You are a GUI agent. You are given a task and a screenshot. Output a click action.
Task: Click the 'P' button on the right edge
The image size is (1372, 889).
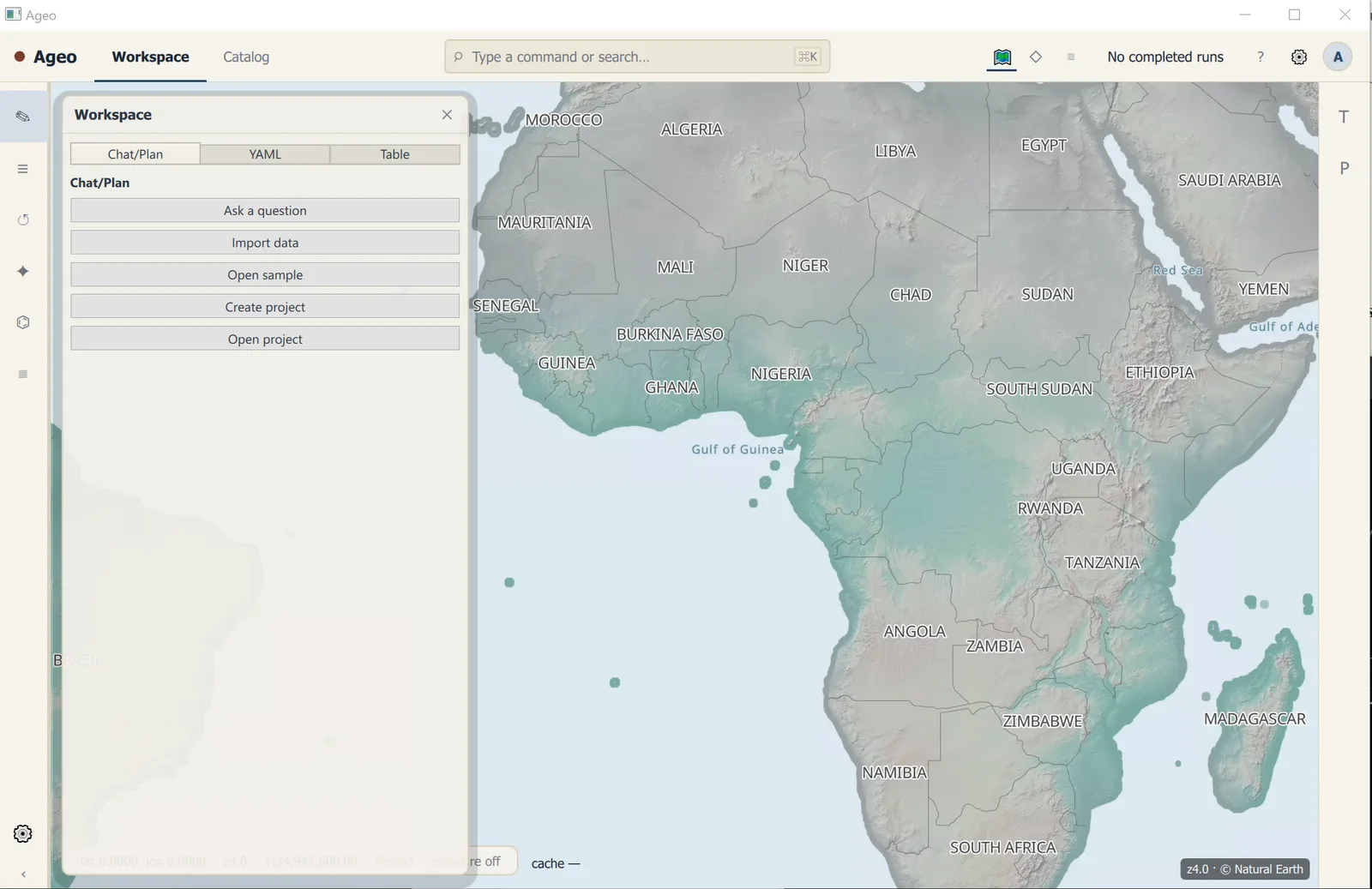(1344, 168)
